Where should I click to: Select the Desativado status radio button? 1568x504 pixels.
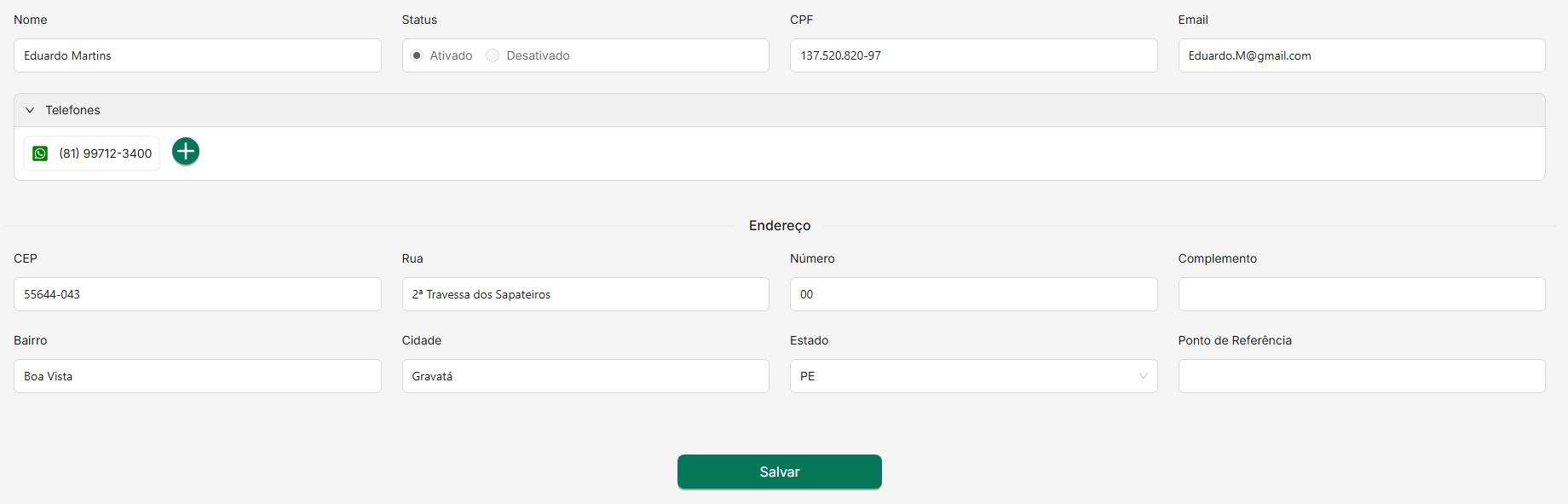493,55
